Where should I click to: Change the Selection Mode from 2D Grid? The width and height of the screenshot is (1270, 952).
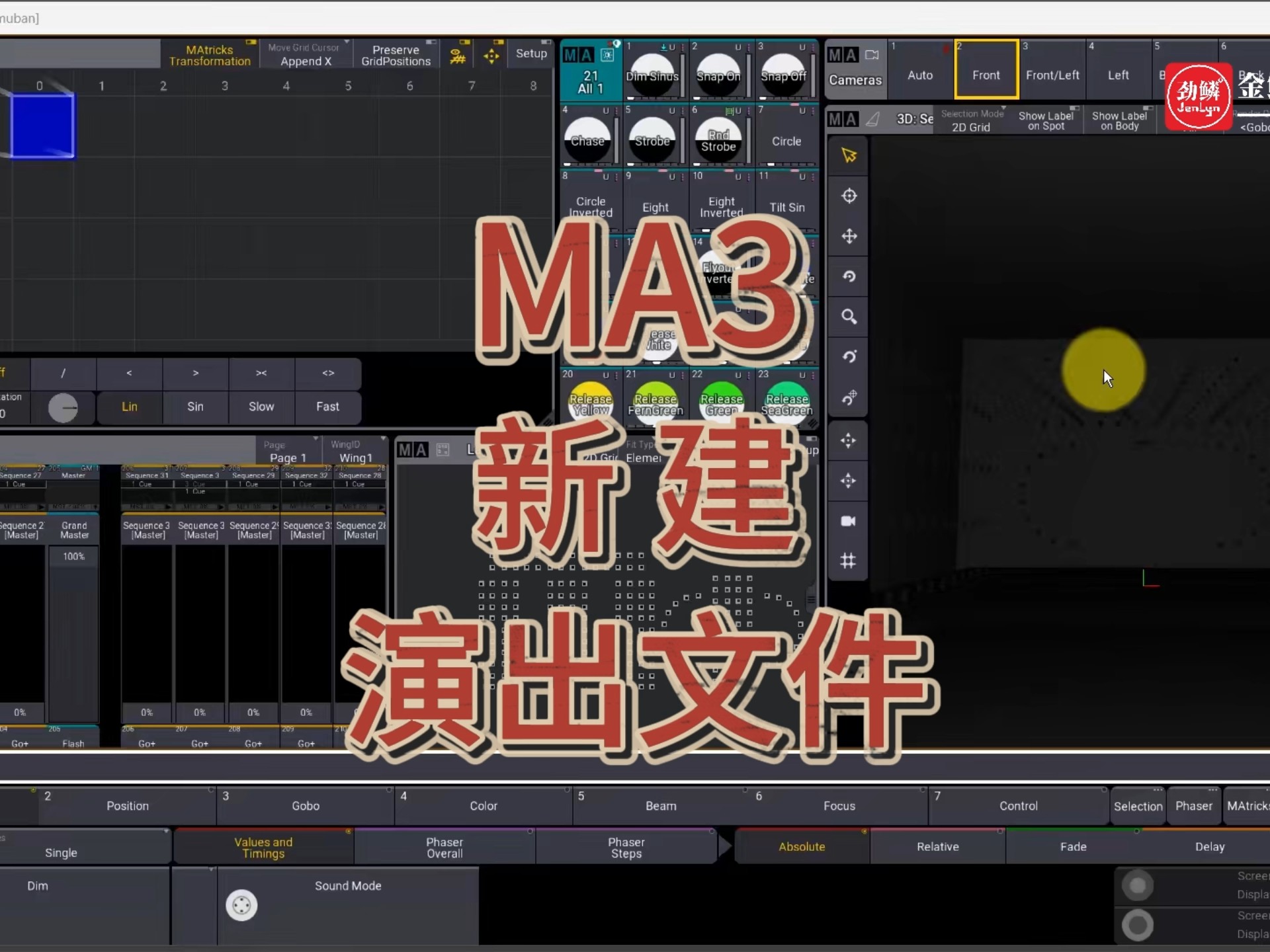point(970,120)
